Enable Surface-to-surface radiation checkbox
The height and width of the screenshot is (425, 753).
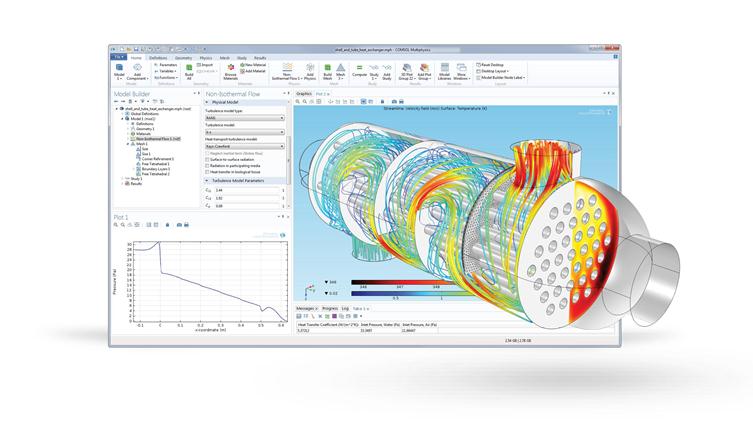pyautogui.click(x=205, y=159)
